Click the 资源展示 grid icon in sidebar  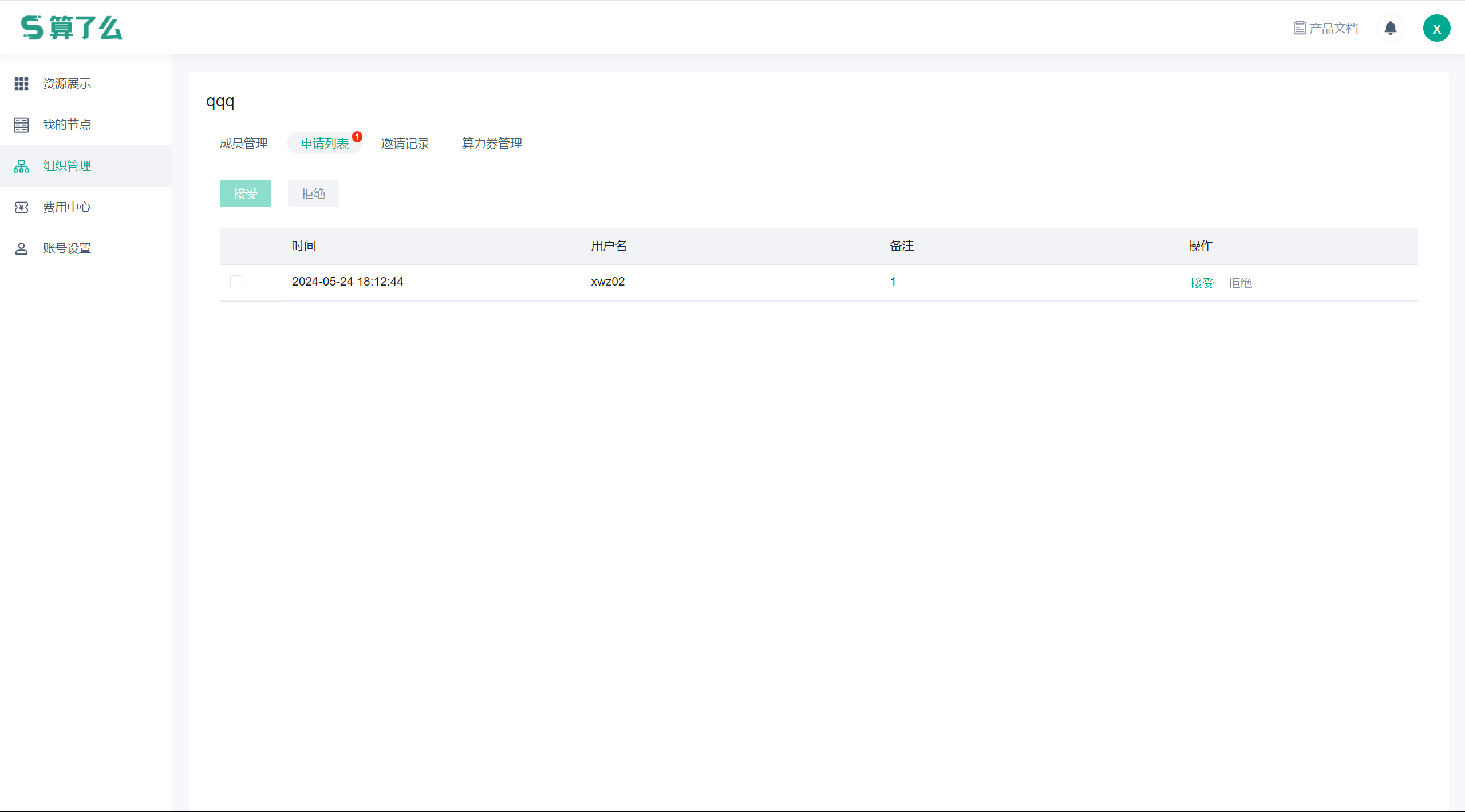[x=21, y=84]
